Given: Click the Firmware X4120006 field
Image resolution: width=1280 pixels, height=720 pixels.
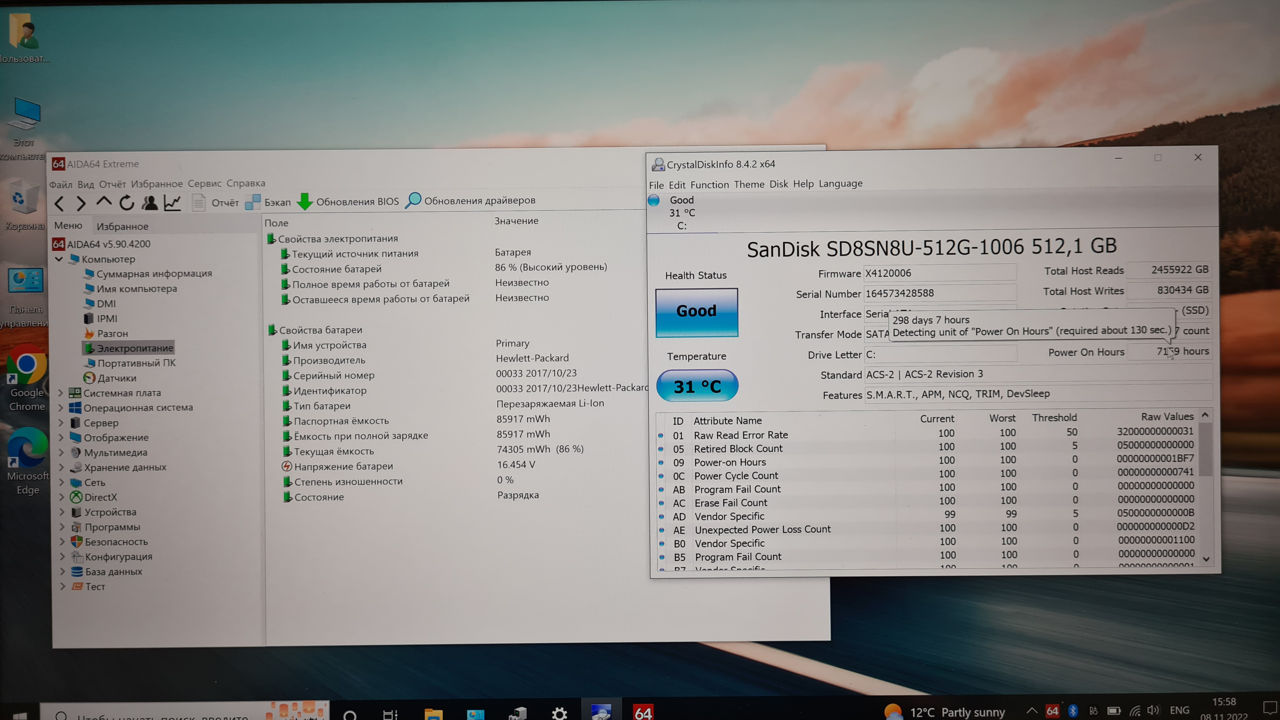Looking at the screenshot, I should coord(940,273).
